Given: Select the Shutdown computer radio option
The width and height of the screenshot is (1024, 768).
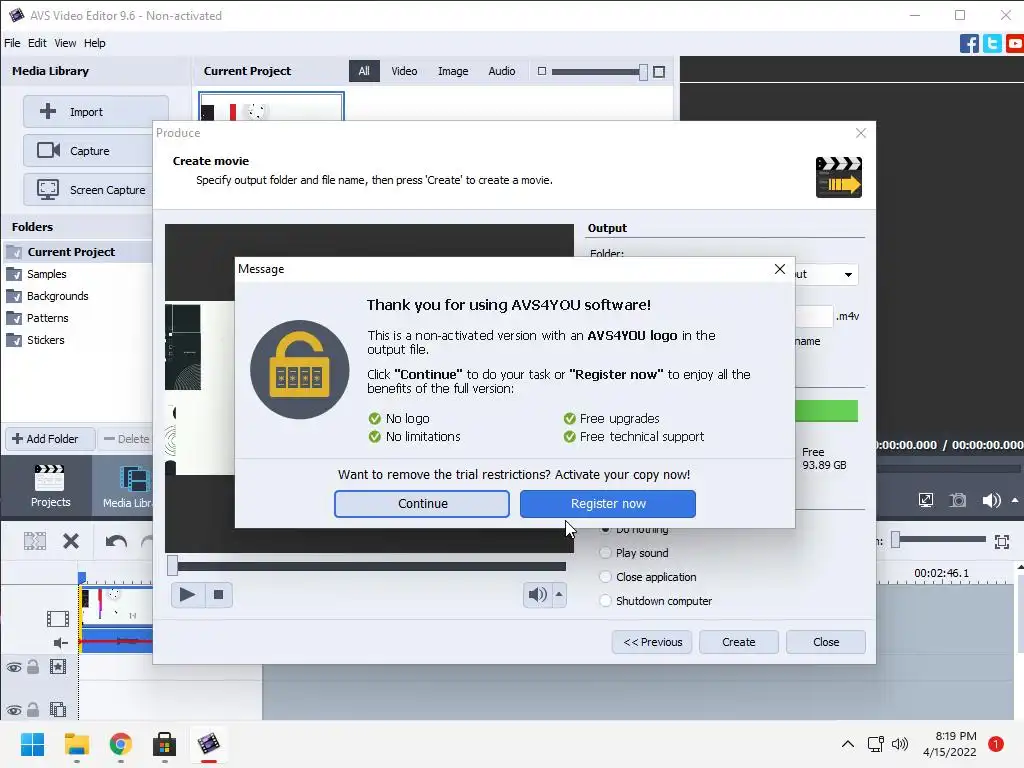Looking at the screenshot, I should [x=605, y=601].
